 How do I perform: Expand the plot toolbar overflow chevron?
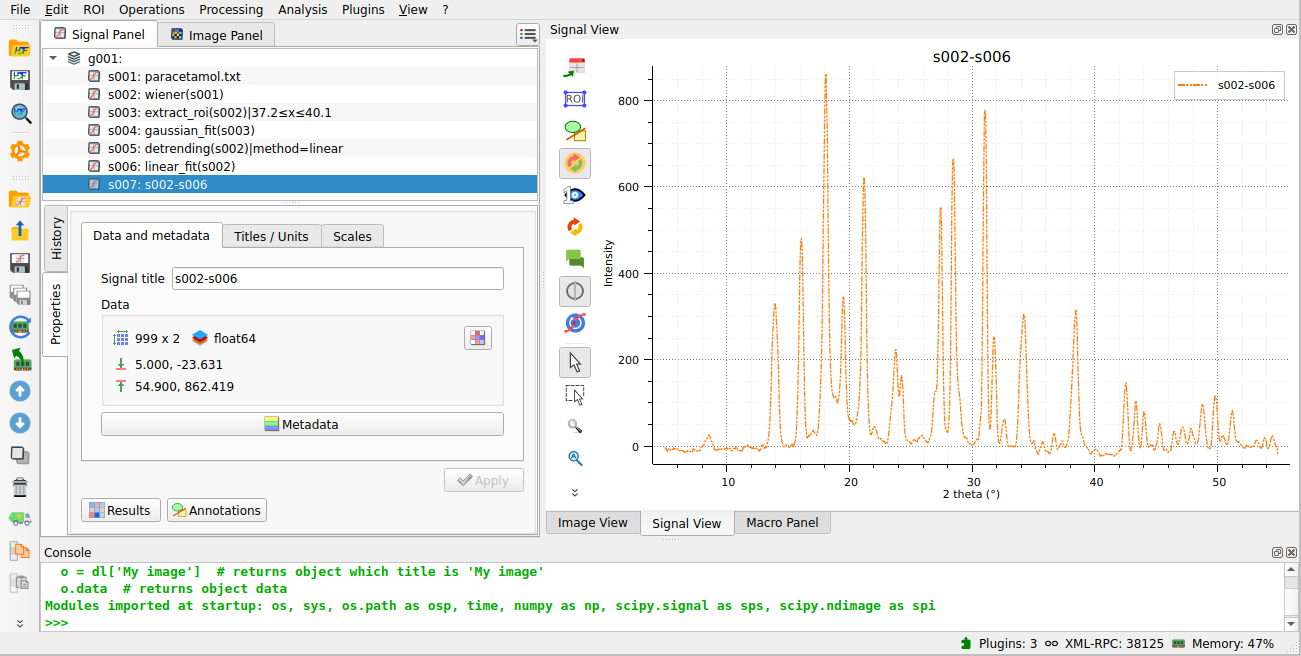(574, 492)
